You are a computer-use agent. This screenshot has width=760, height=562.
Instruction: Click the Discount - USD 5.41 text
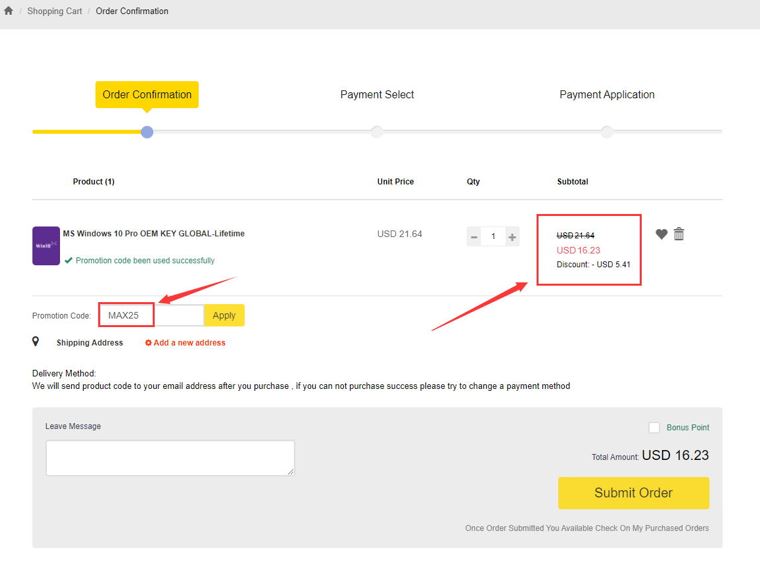tap(593, 264)
